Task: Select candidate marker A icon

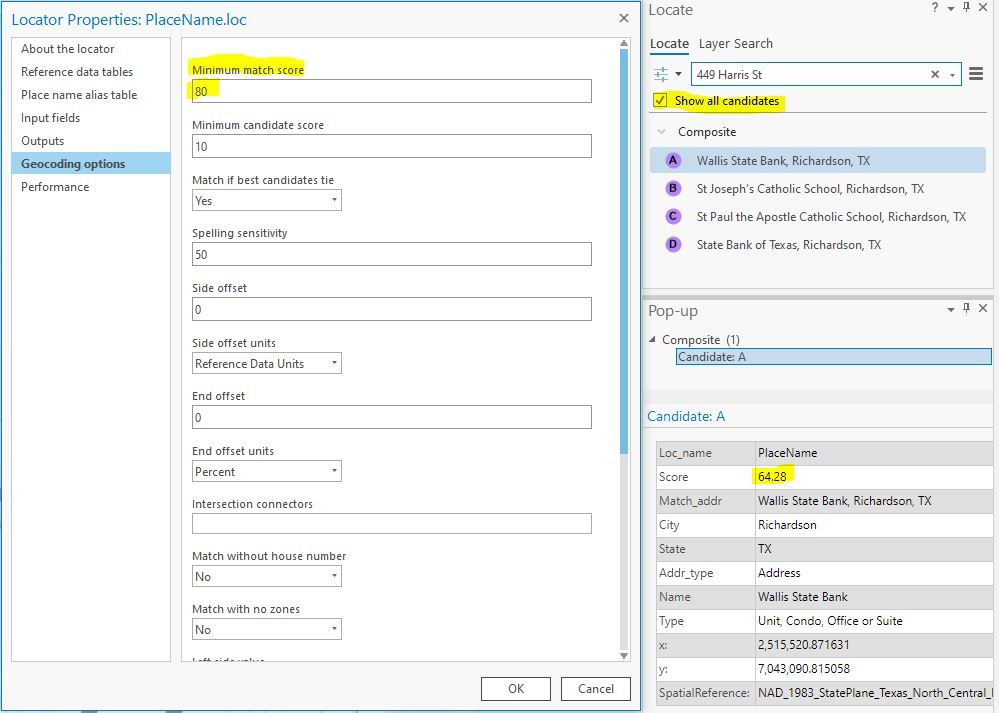Action: [x=673, y=161]
